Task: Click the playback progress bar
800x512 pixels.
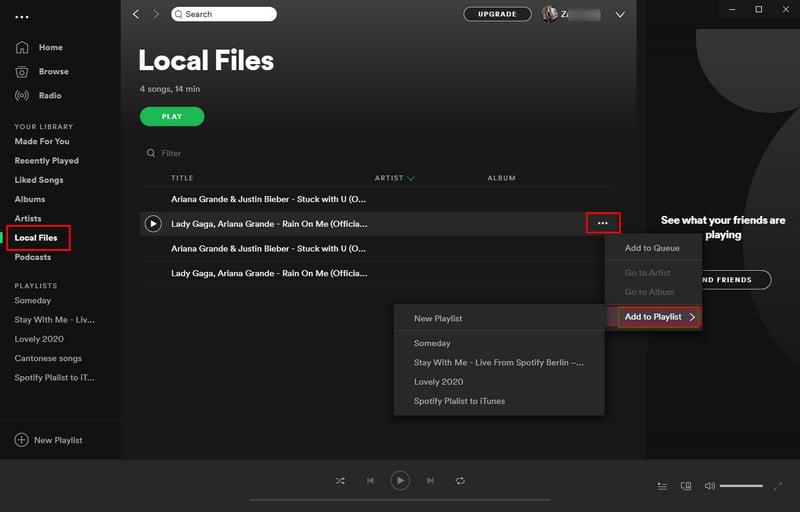Action: [400, 500]
